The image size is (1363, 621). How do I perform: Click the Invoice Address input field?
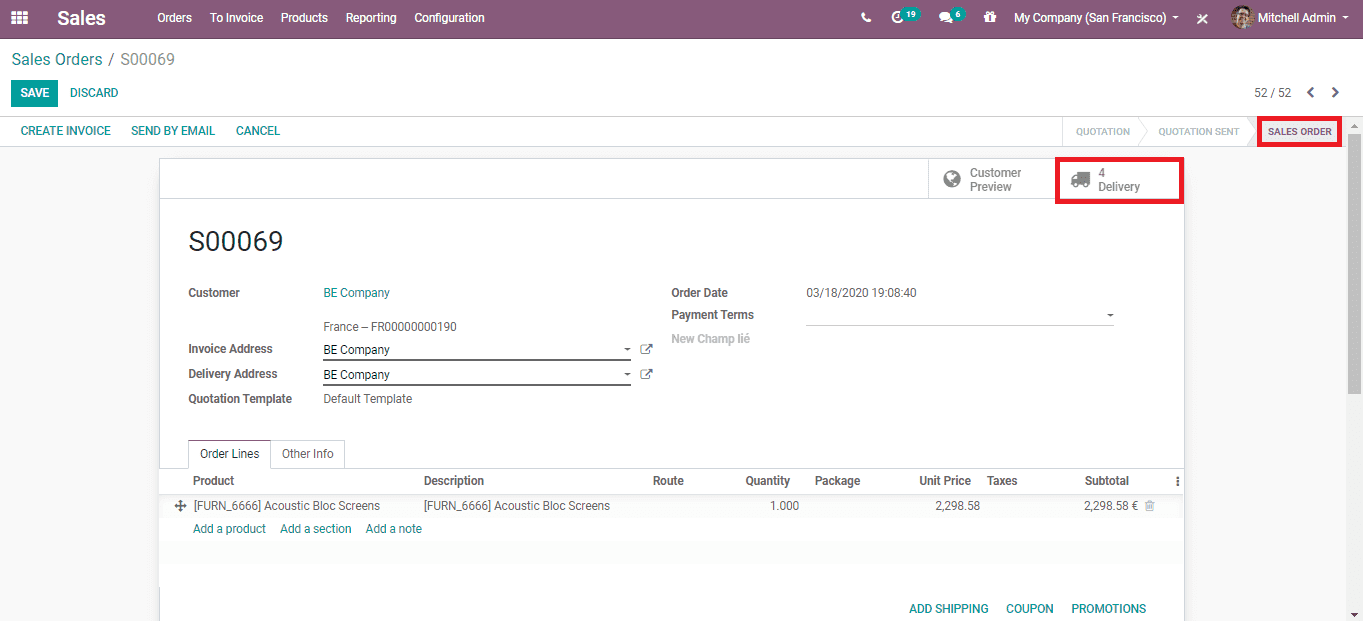[x=468, y=350]
